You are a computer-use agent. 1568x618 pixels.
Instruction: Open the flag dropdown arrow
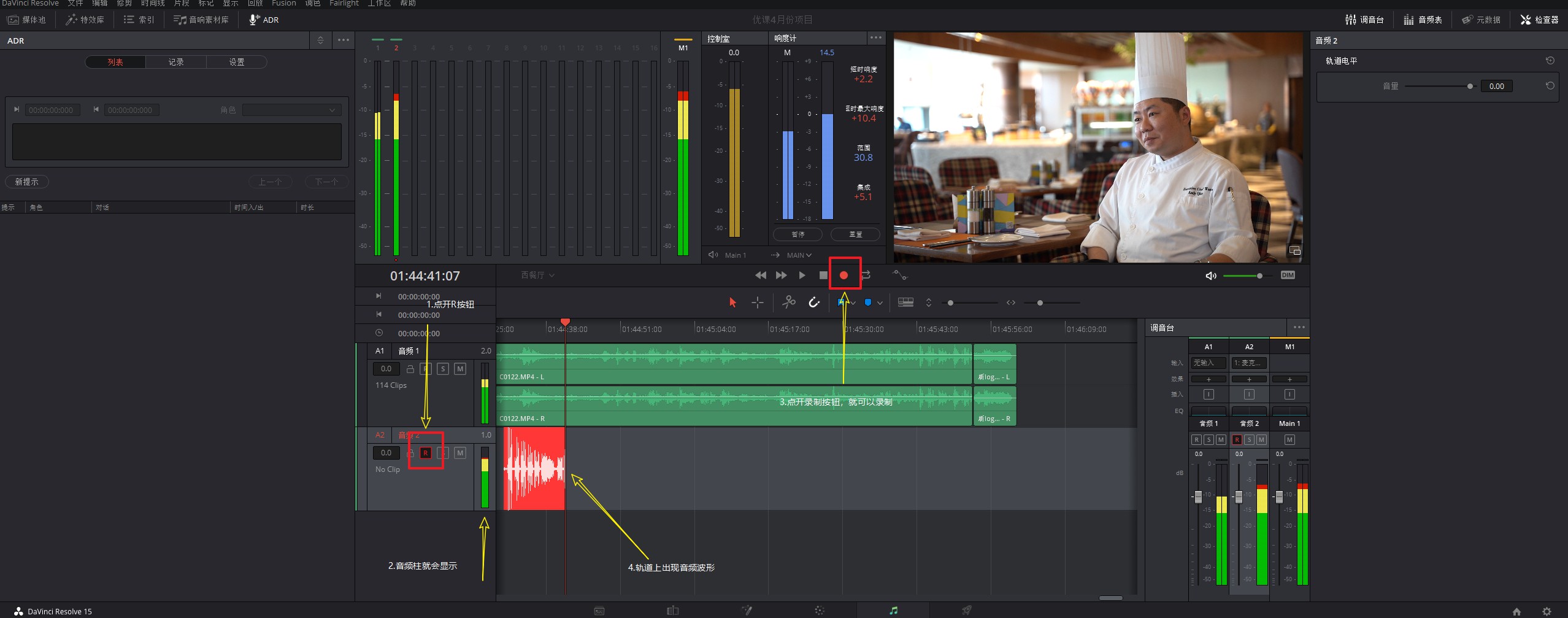853,303
